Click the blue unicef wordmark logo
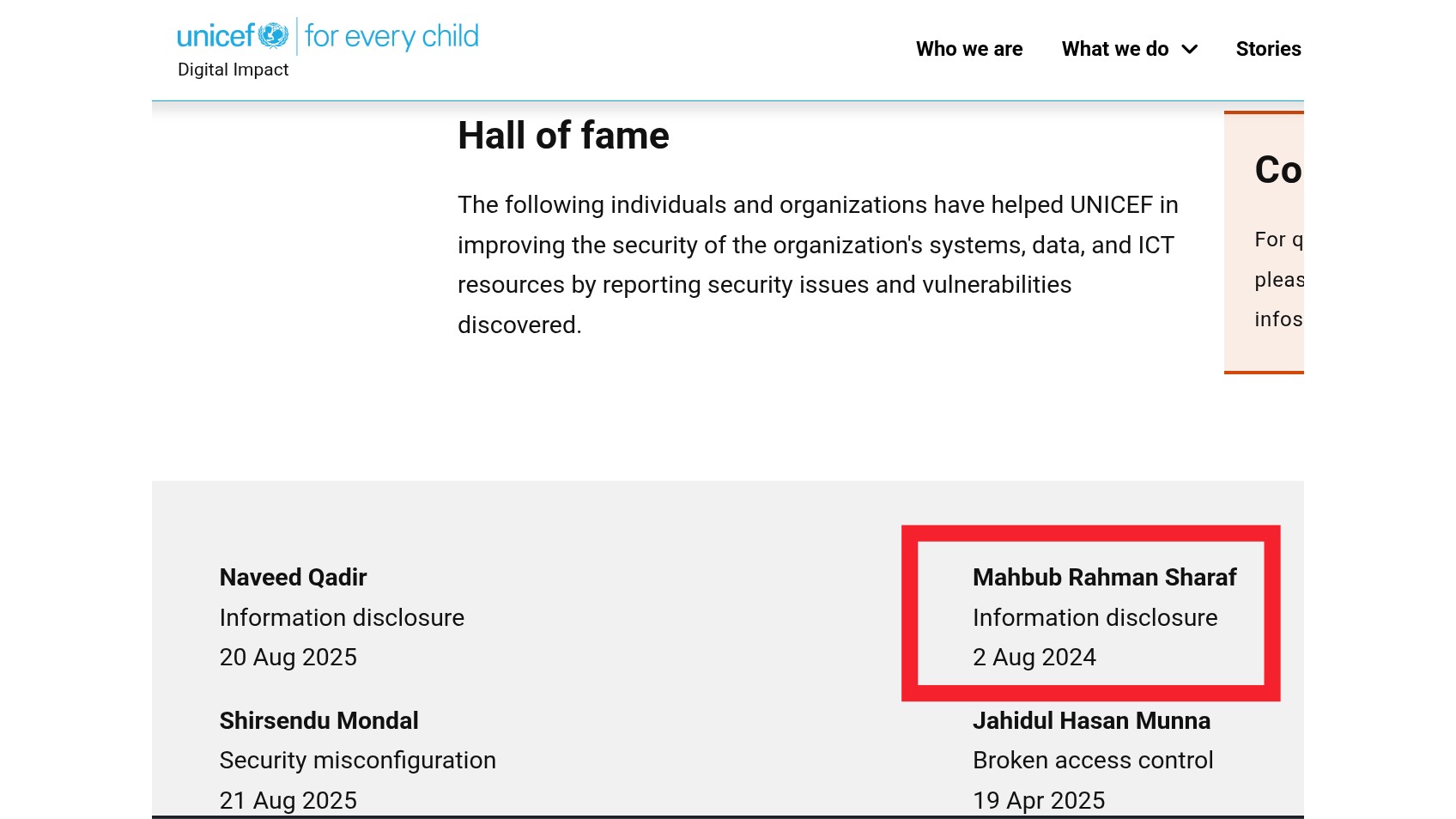The image size is (1456, 819). tap(217, 34)
